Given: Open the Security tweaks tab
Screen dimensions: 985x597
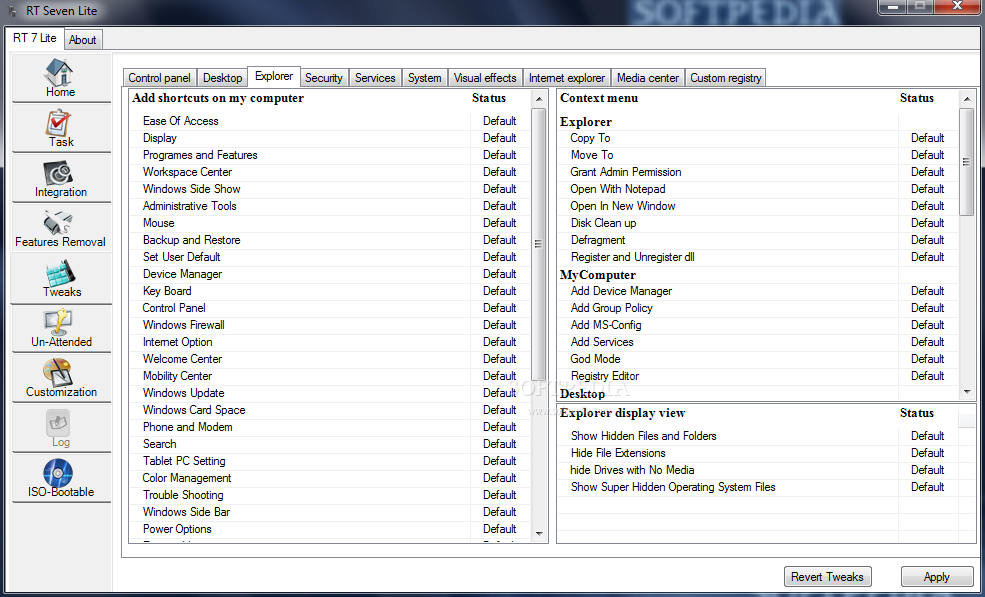Looking at the screenshot, I should tap(324, 77).
